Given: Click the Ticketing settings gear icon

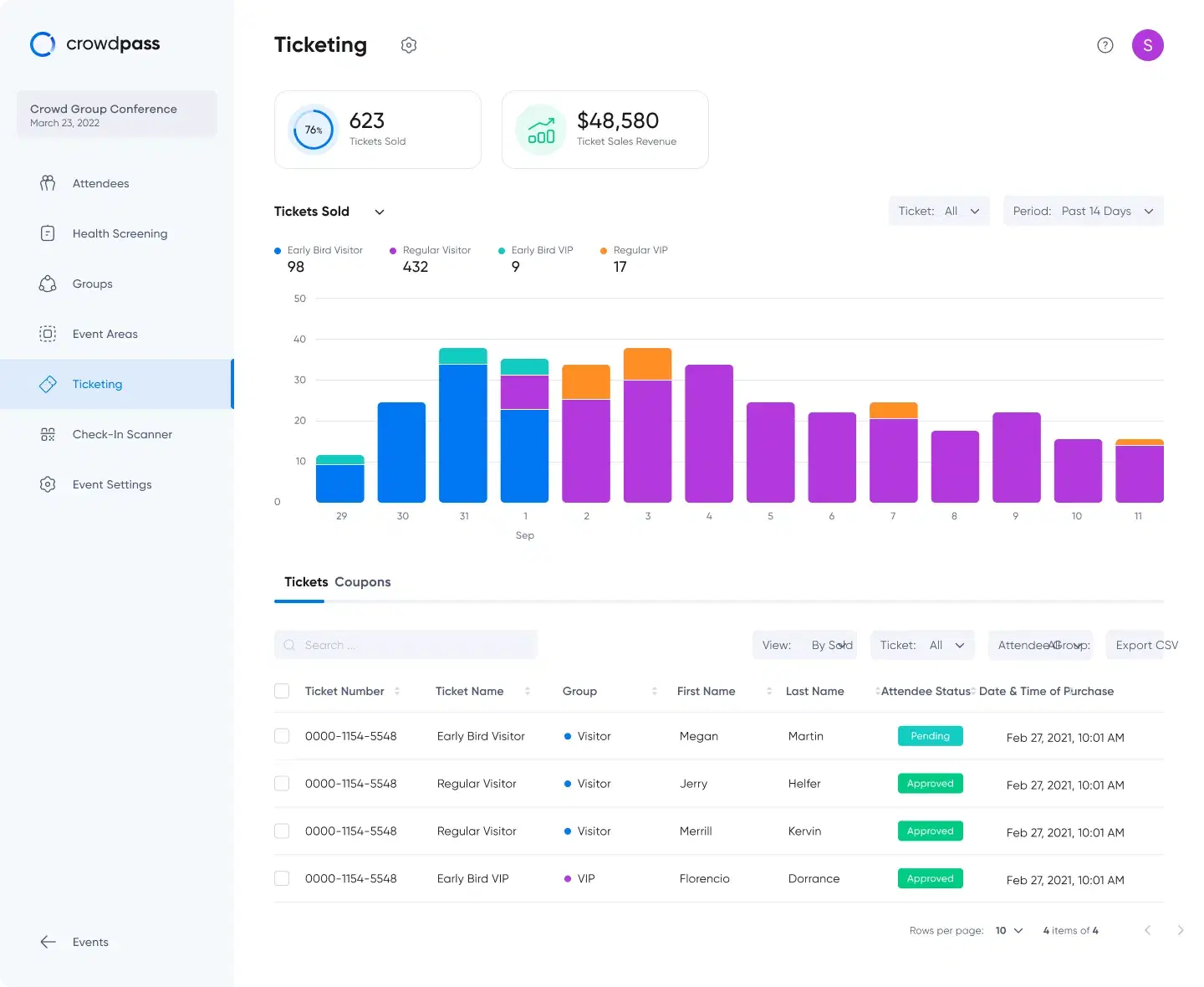Looking at the screenshot, I should coord(409,44).
